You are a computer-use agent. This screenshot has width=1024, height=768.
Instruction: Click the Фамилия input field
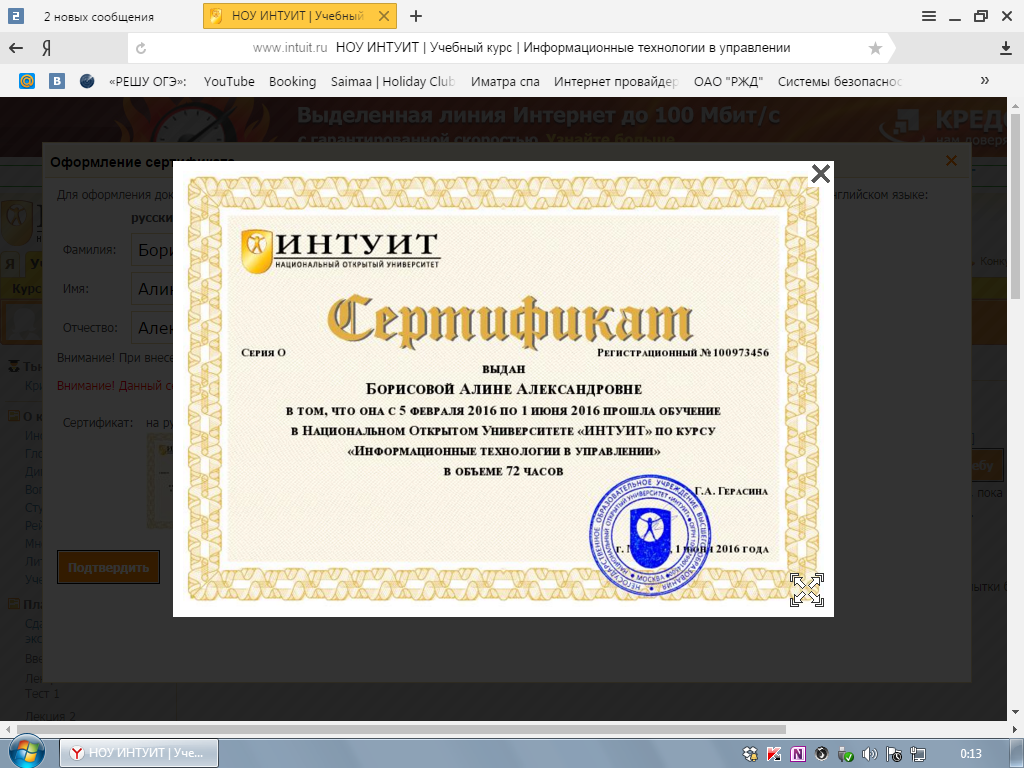pos(152,250)
